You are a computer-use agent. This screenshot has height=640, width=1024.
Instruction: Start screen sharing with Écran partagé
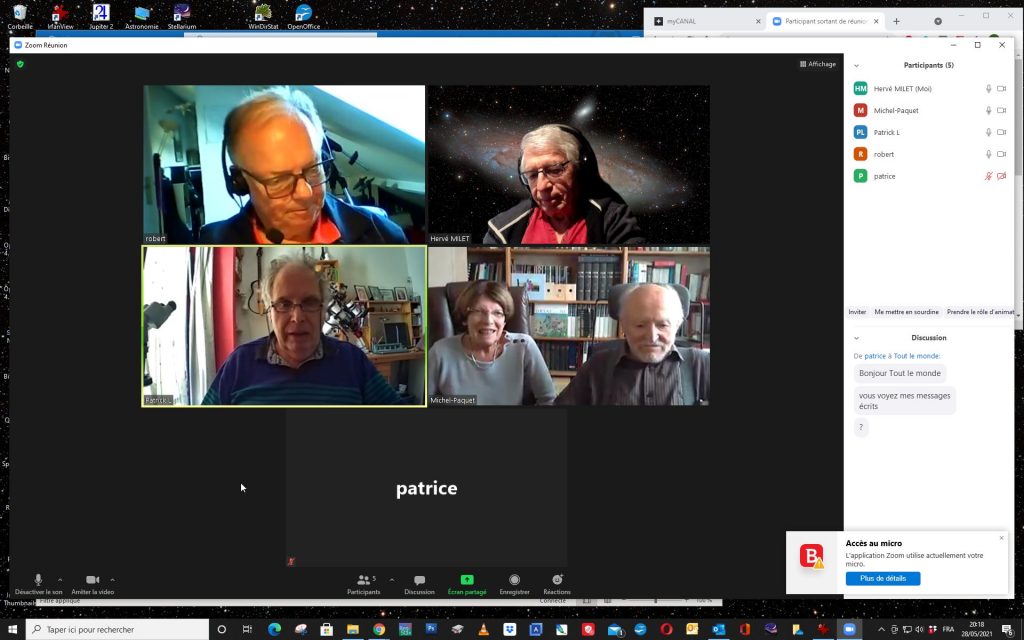click(x=467, y=584)
